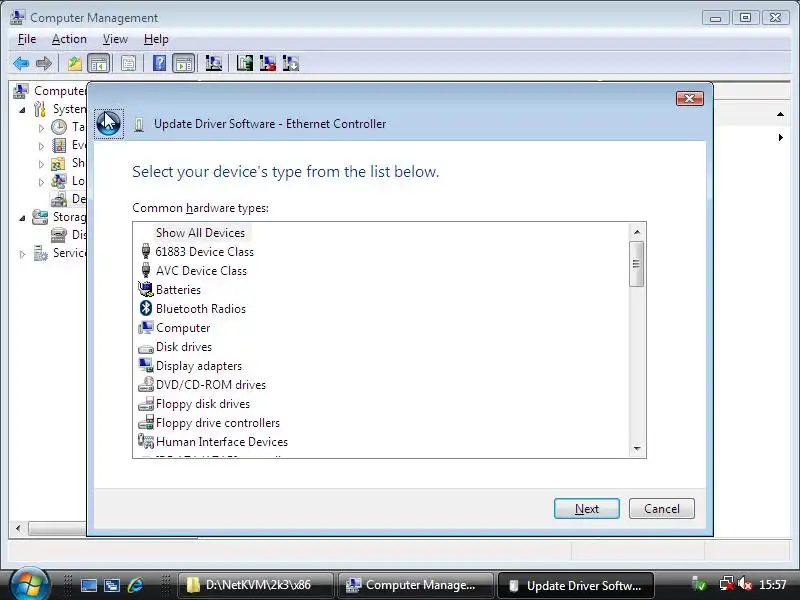Screen dimensions: 800x600
Task: Click the Disk Management icon in tree
Action: pos(59,235)
